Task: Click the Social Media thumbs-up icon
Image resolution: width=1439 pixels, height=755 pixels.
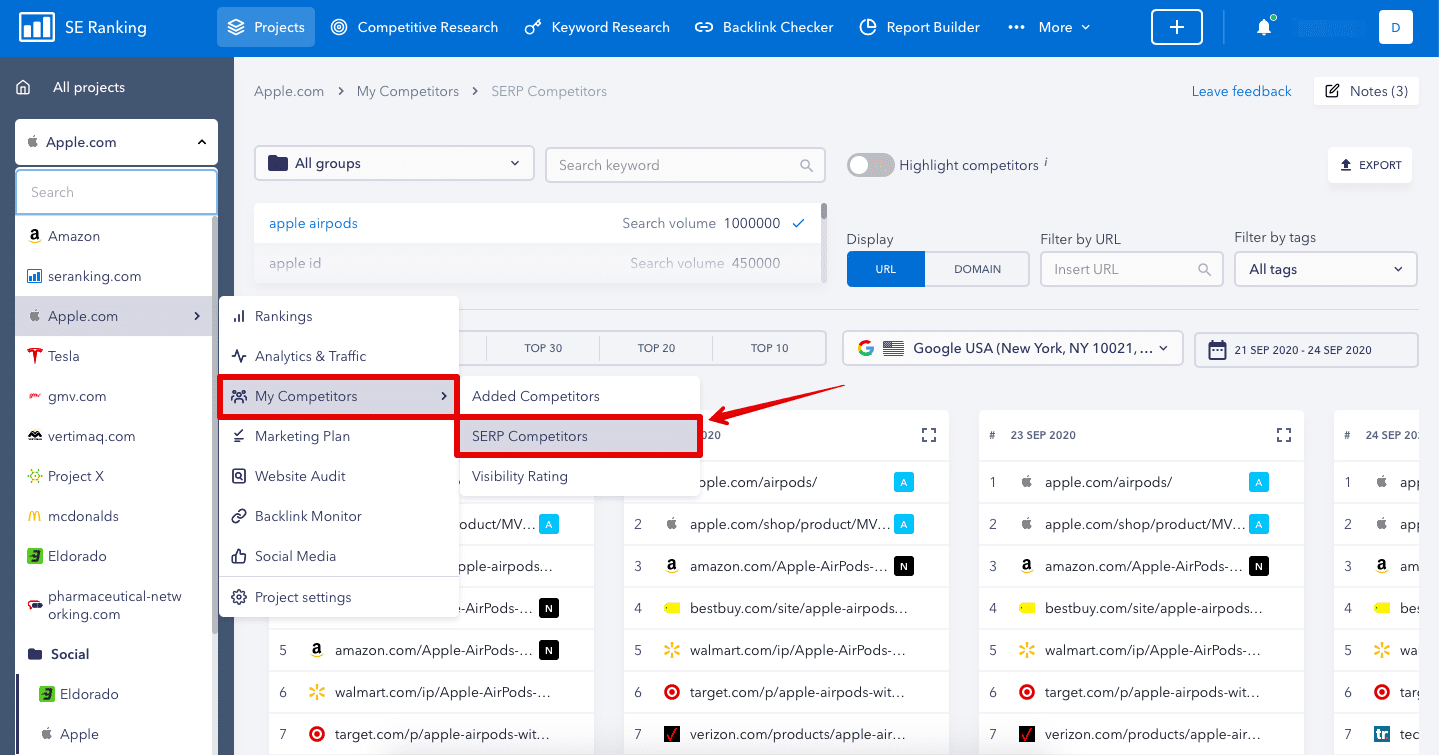Action: pyautogui.click(x=239, y=556)
